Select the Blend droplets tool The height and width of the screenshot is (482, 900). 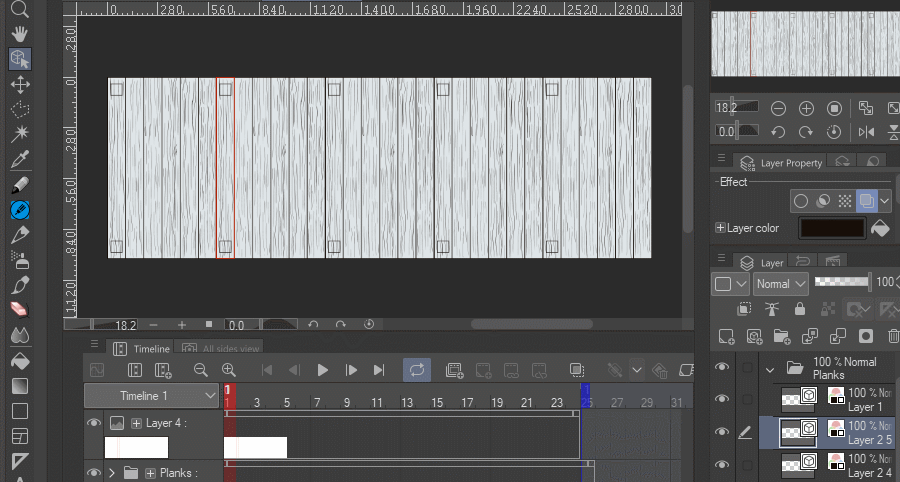tap(20, 335)
